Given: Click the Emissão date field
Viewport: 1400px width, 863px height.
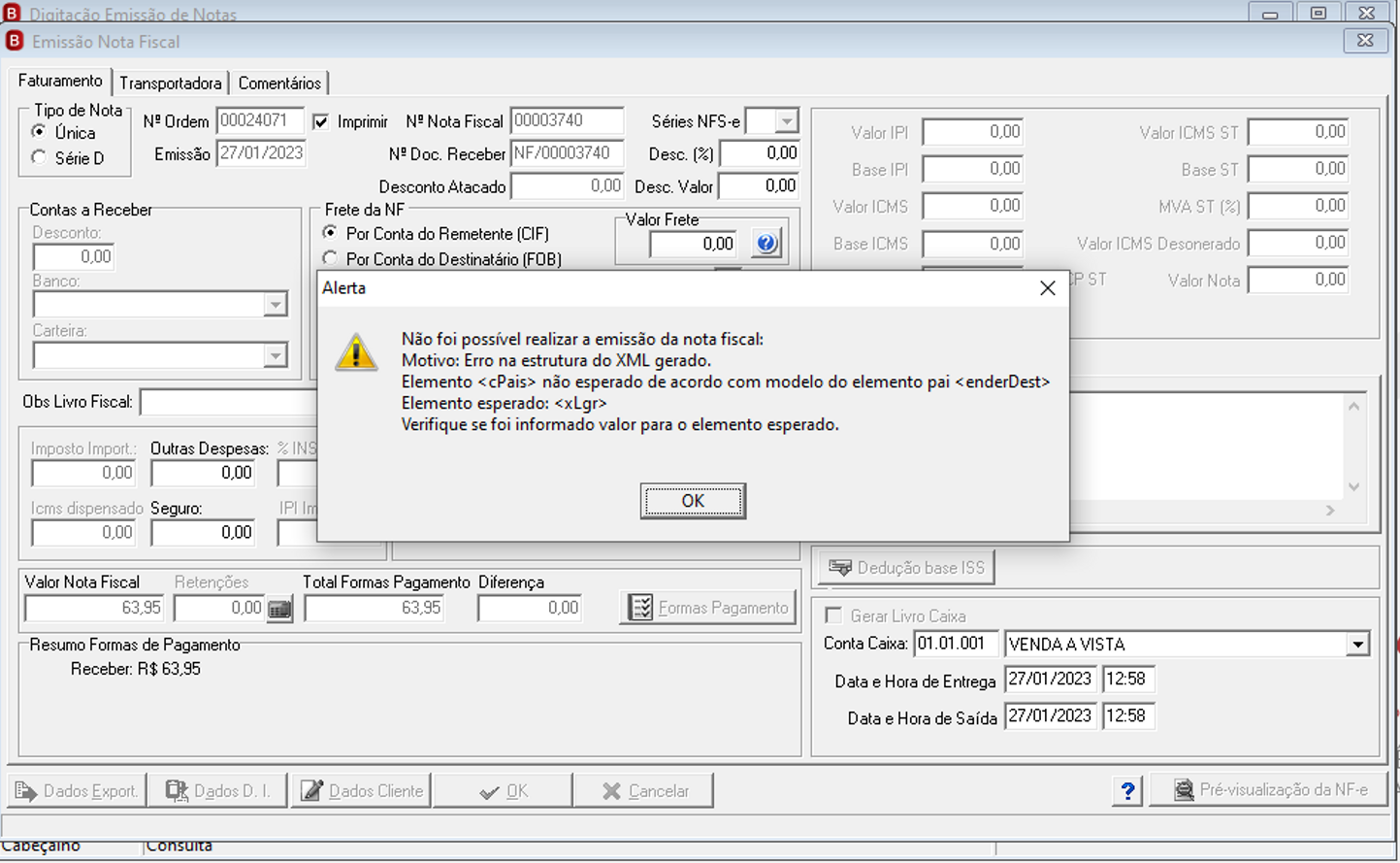Looking at the screenshot, I should point(261,153).
